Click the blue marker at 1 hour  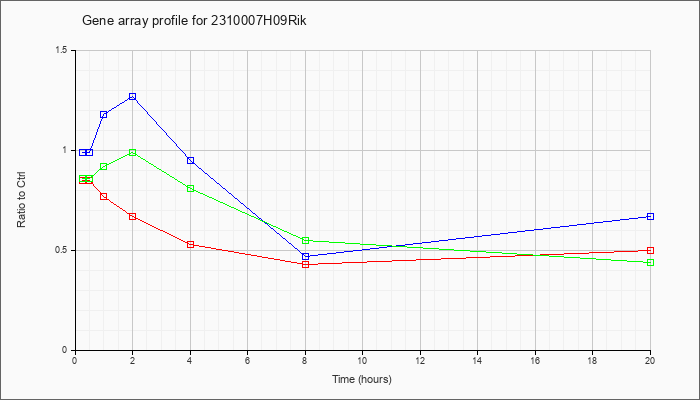(x=104, y=114)
